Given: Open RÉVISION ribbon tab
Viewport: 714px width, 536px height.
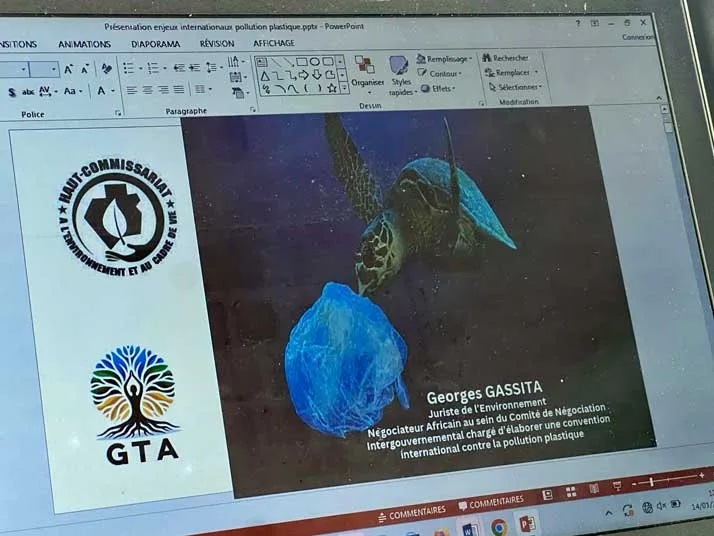Looking at the screenshot, I should [217, 44].
